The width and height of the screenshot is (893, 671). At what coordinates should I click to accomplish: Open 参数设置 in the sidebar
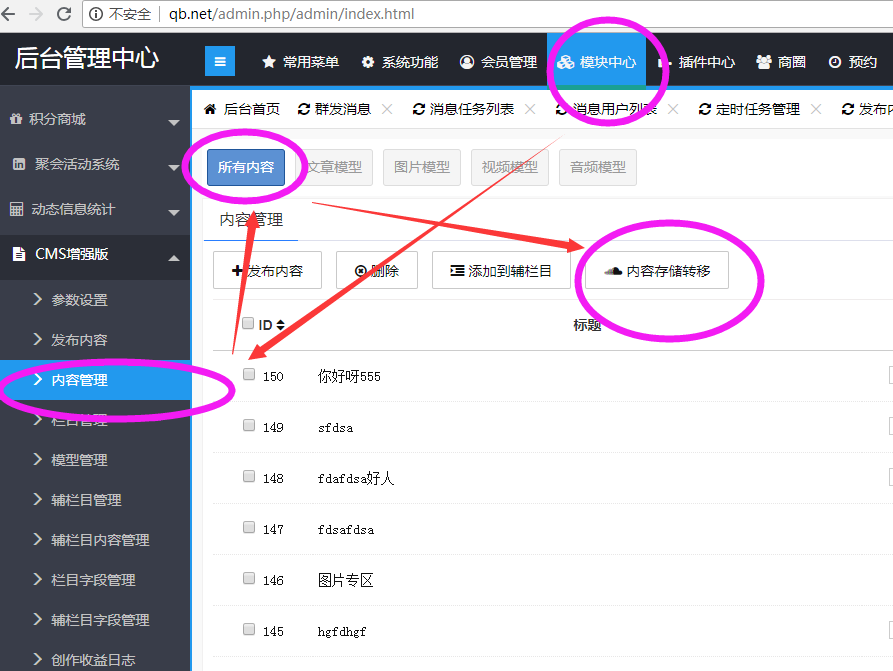tap(79, 300)
